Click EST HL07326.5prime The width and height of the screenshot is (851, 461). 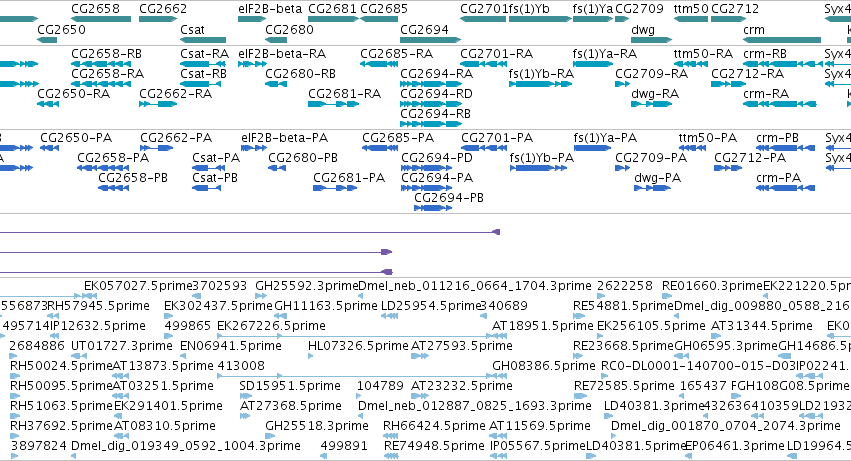(358, 346)
